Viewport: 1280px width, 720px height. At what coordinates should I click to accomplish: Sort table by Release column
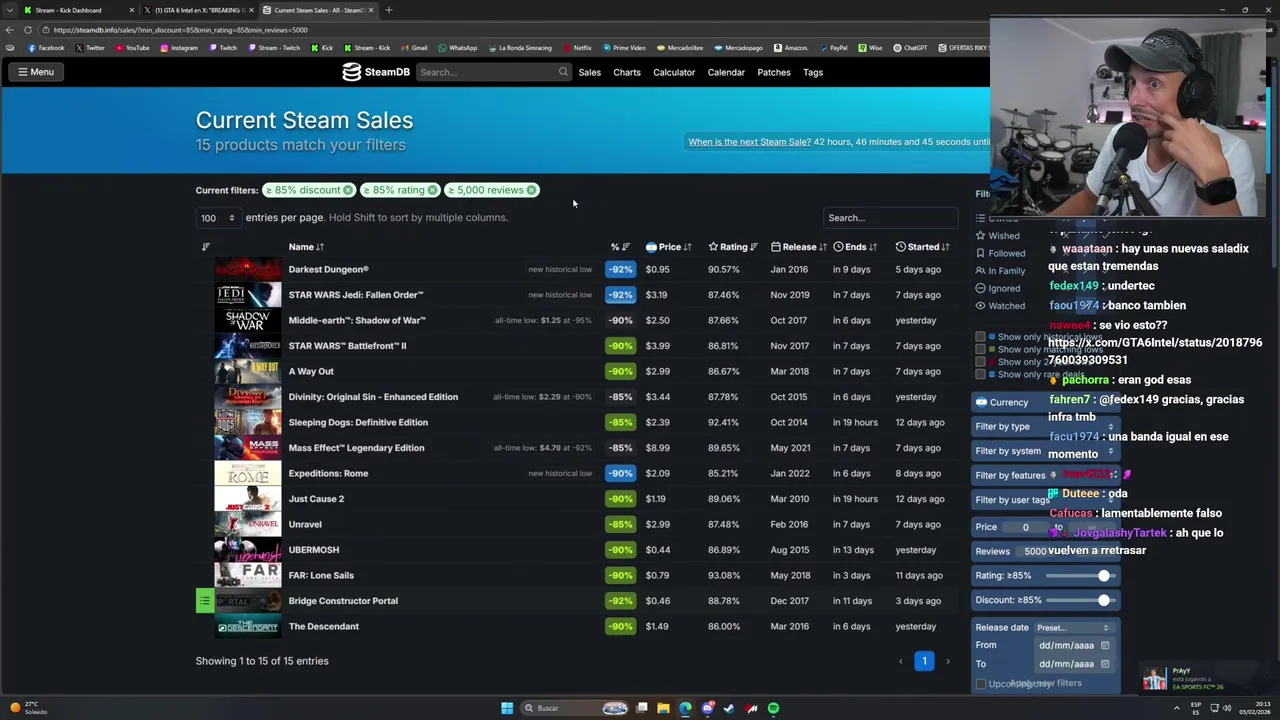(799, 247)
